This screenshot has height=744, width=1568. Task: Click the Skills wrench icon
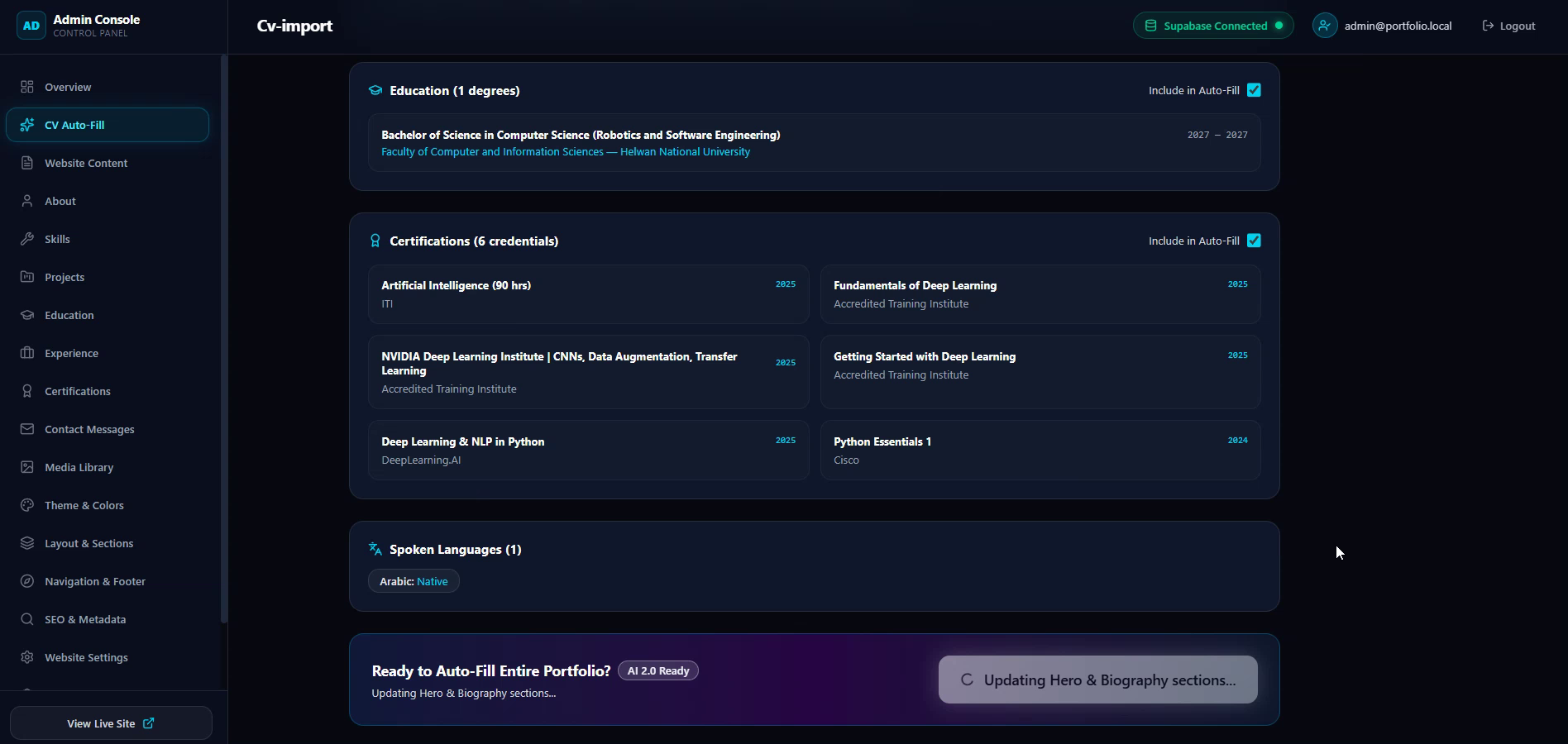(27, 239)
